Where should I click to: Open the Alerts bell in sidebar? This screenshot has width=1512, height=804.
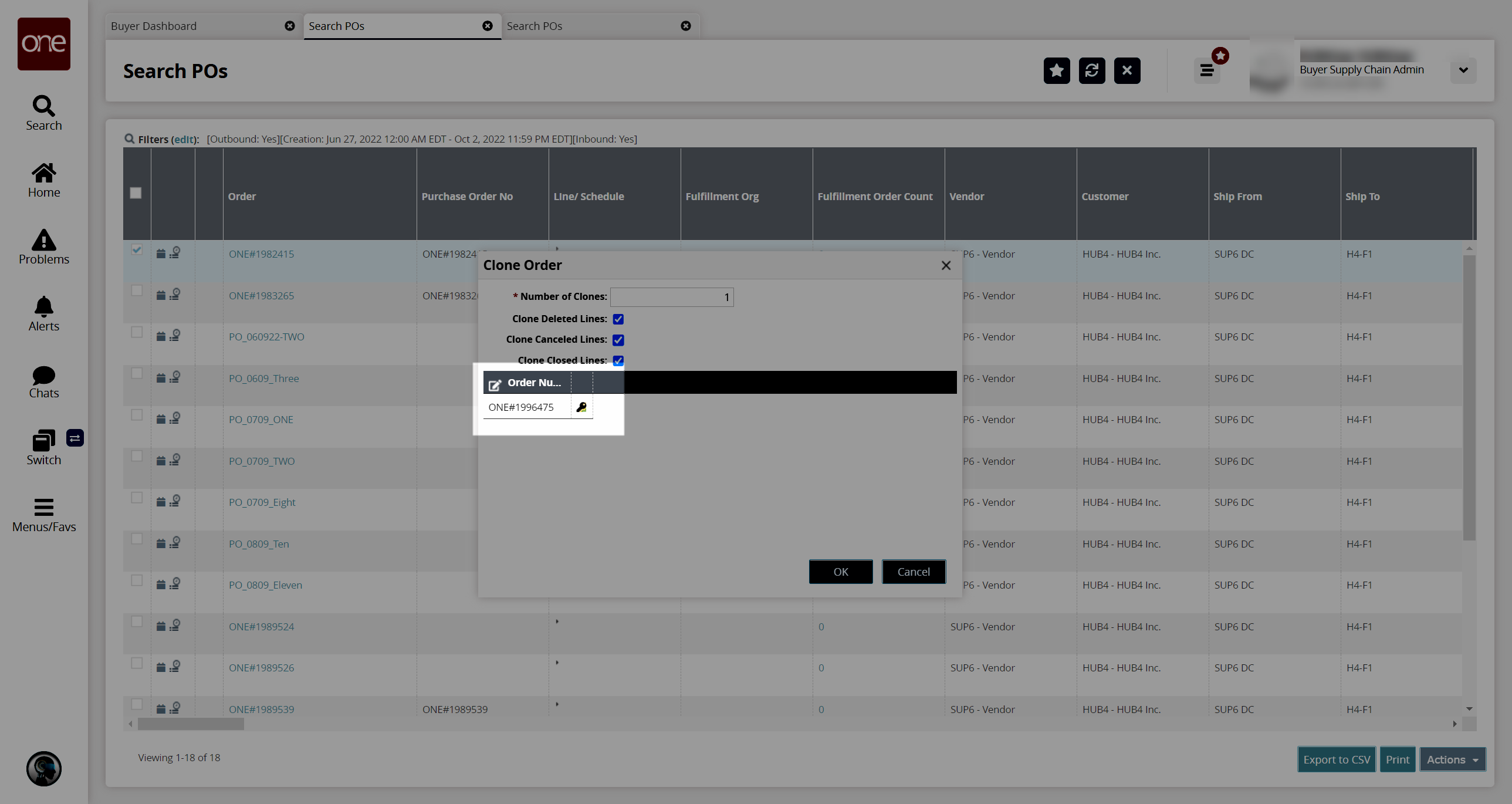pyautogui.click(x=43, y=313)
